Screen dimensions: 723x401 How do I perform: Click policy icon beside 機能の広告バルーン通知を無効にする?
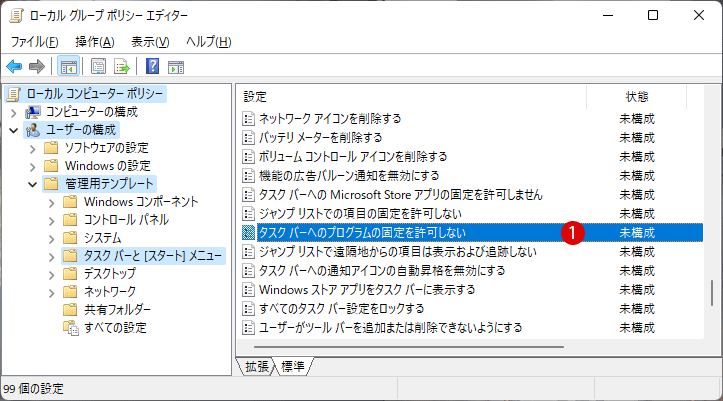(x=249, y=176)
